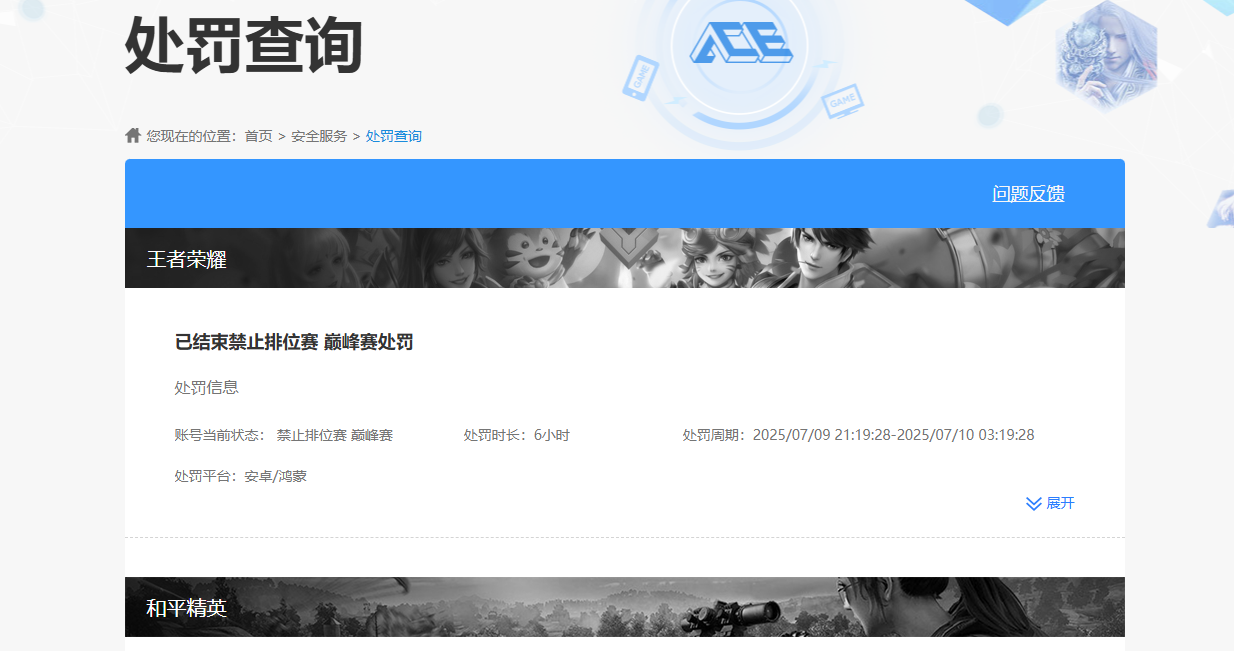Click 展开 to reveal more penalty info
The height and width of the screenshot is (651, 1234).
(x=1062, y=503)
